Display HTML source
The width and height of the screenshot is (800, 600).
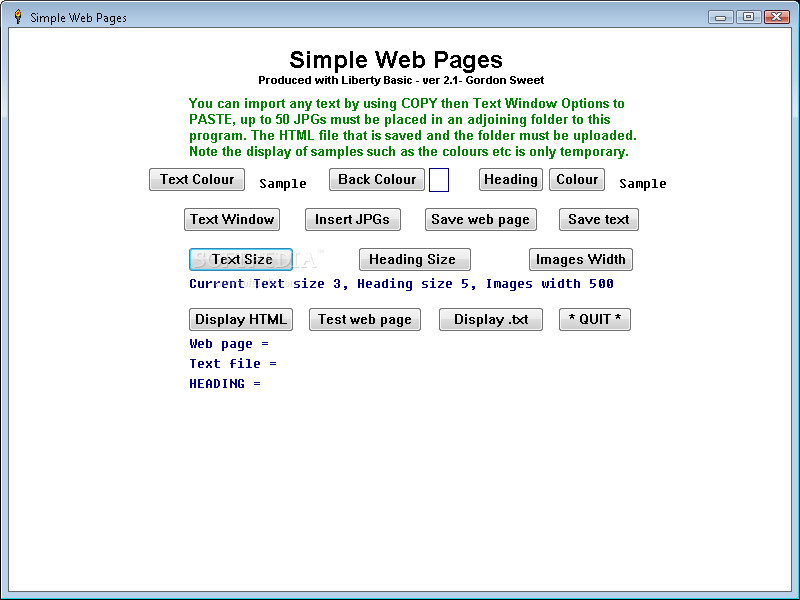(241, 319)
